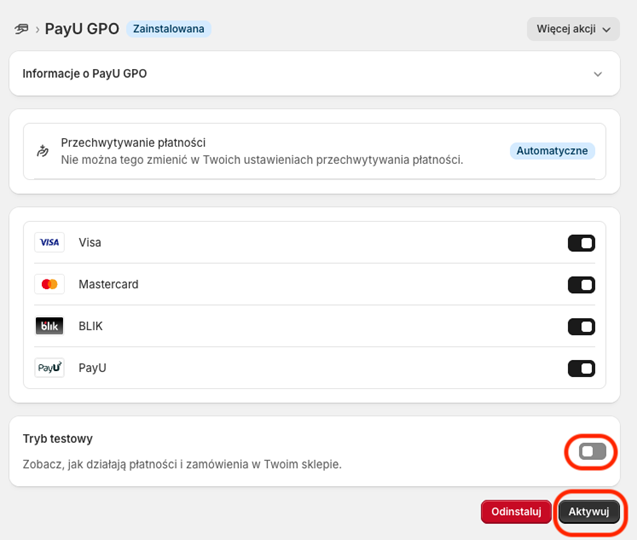Screen dimensions: 637x540
Task: Disable the Visa payment toggle
Action: point(581,243)
